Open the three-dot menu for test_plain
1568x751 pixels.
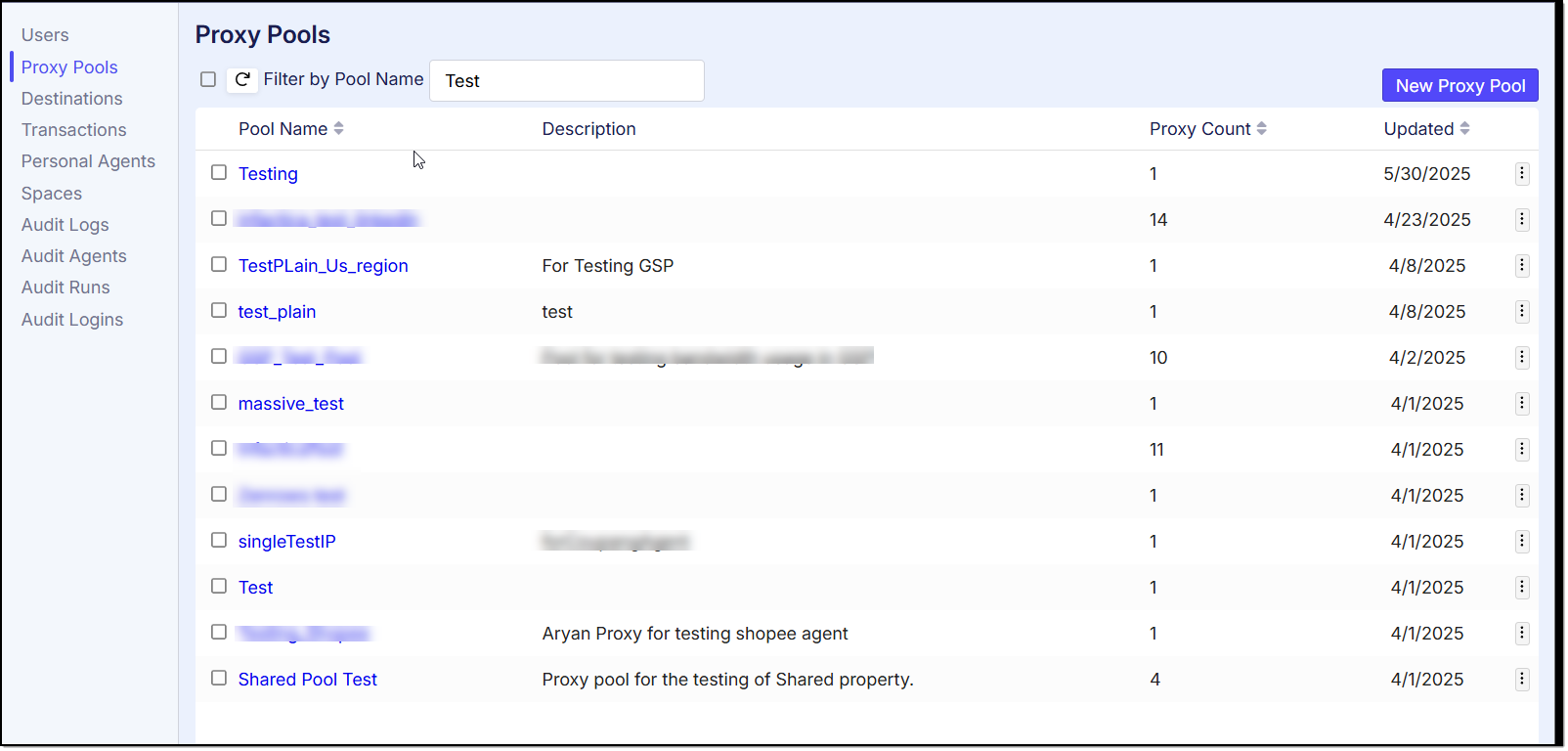pos(1522,312)
